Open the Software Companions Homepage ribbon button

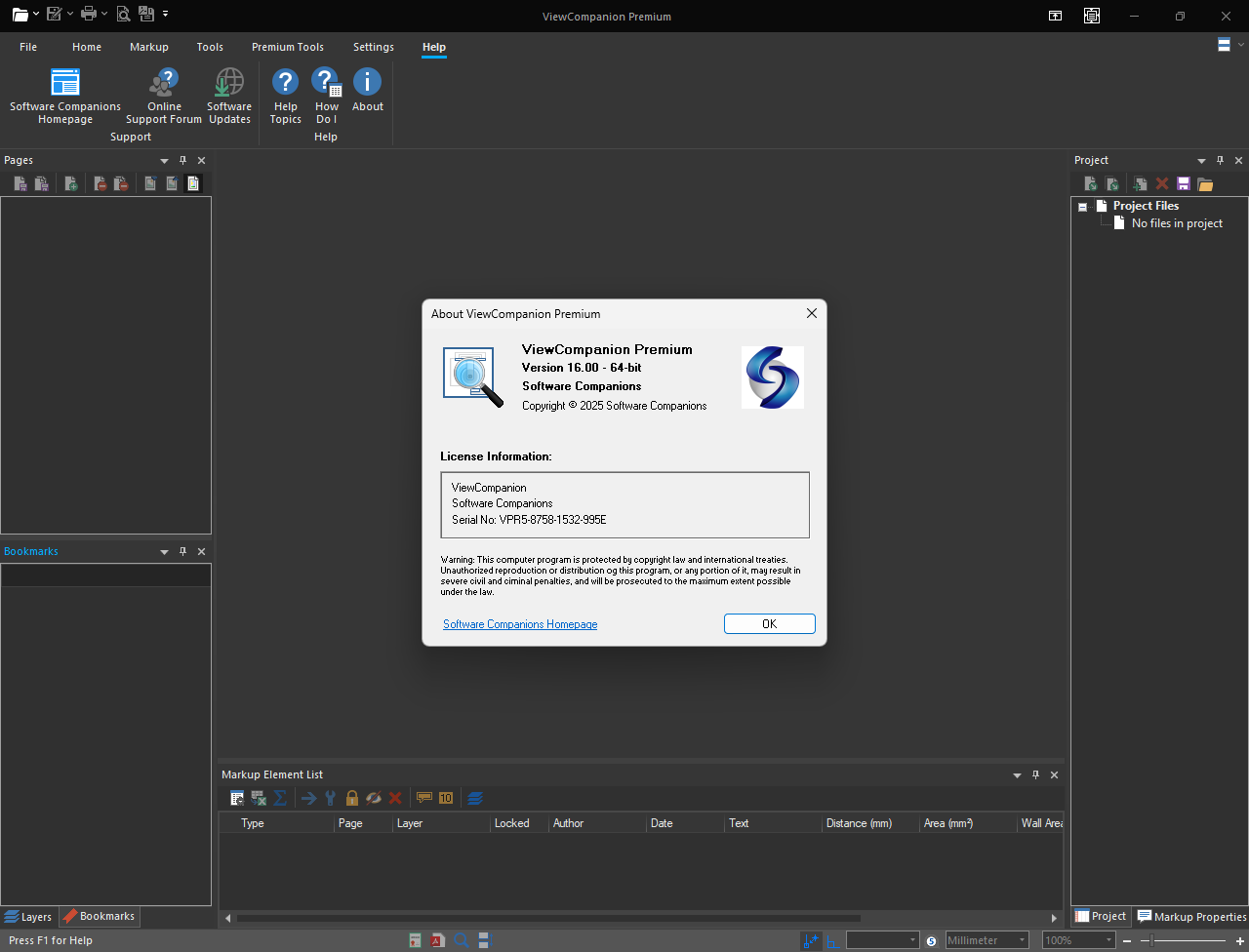coord(65,97)
